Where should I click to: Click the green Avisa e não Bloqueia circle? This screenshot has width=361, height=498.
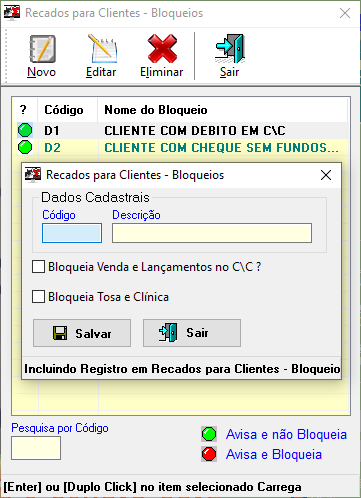(209, 434)
